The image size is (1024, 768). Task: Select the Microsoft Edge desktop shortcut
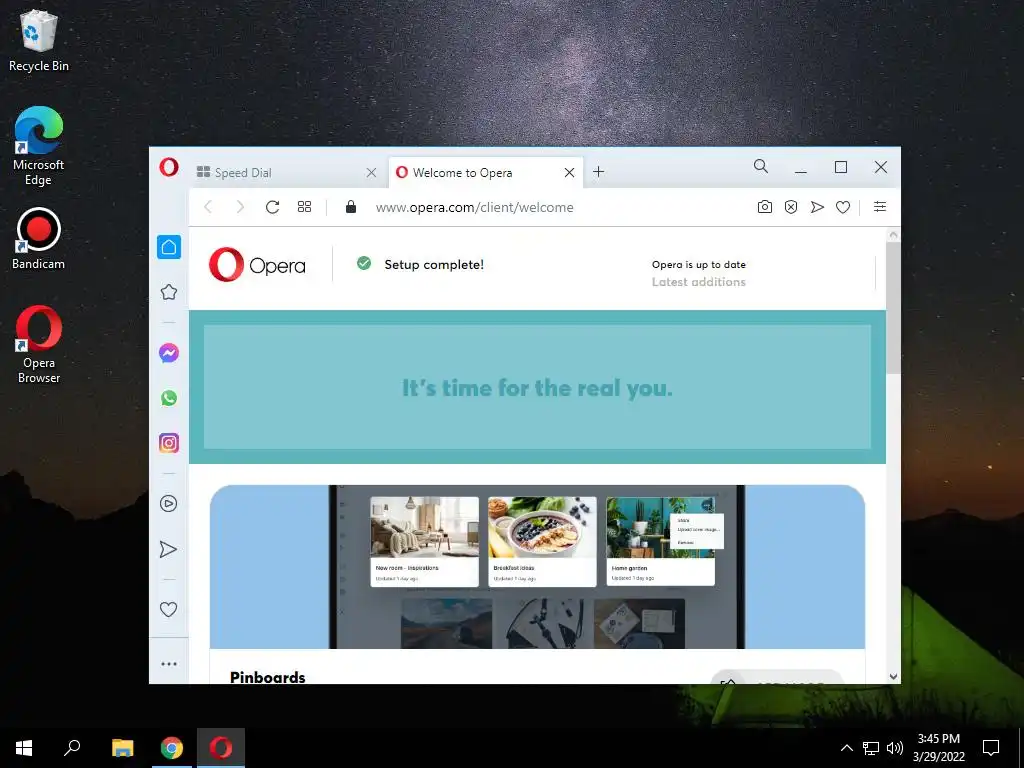tap(39, 146)
